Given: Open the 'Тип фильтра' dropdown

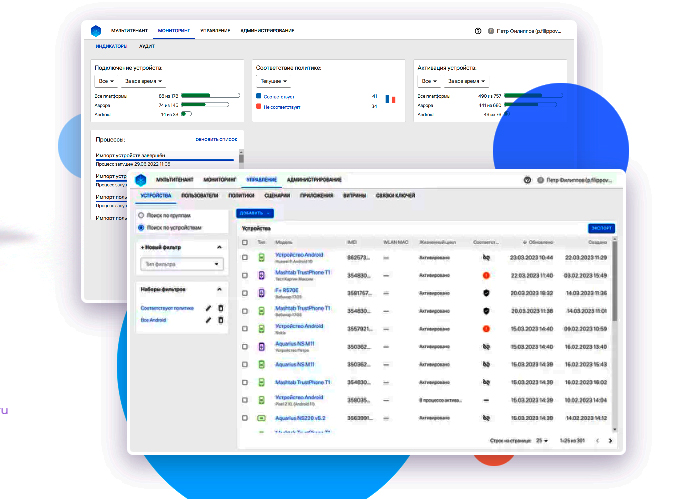Looking at the screenshot, I should click(x=182, y=264).
